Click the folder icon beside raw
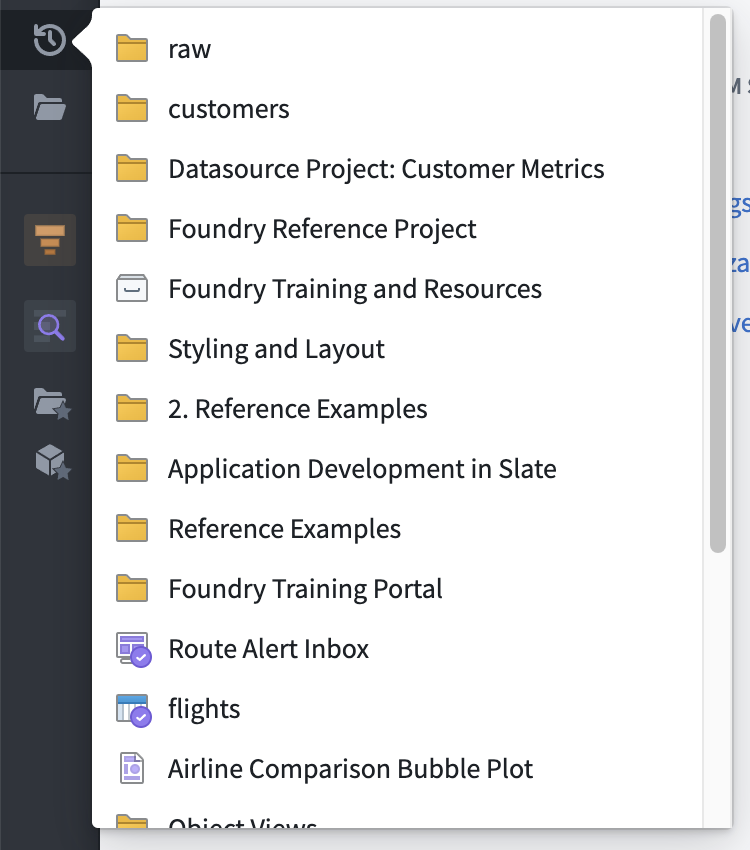 pyautogui.click(x=132, y=48)
